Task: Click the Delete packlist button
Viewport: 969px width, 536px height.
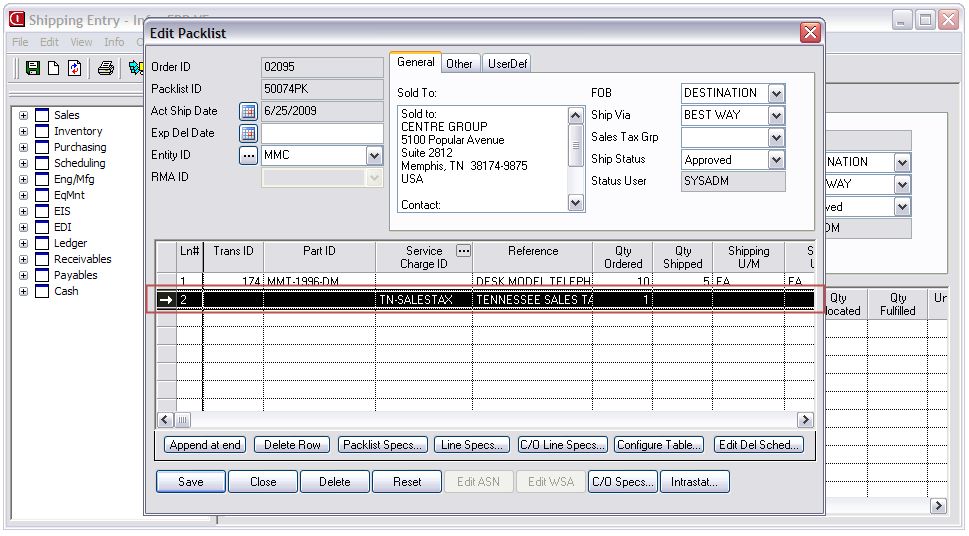Action: tap(334, 482)
